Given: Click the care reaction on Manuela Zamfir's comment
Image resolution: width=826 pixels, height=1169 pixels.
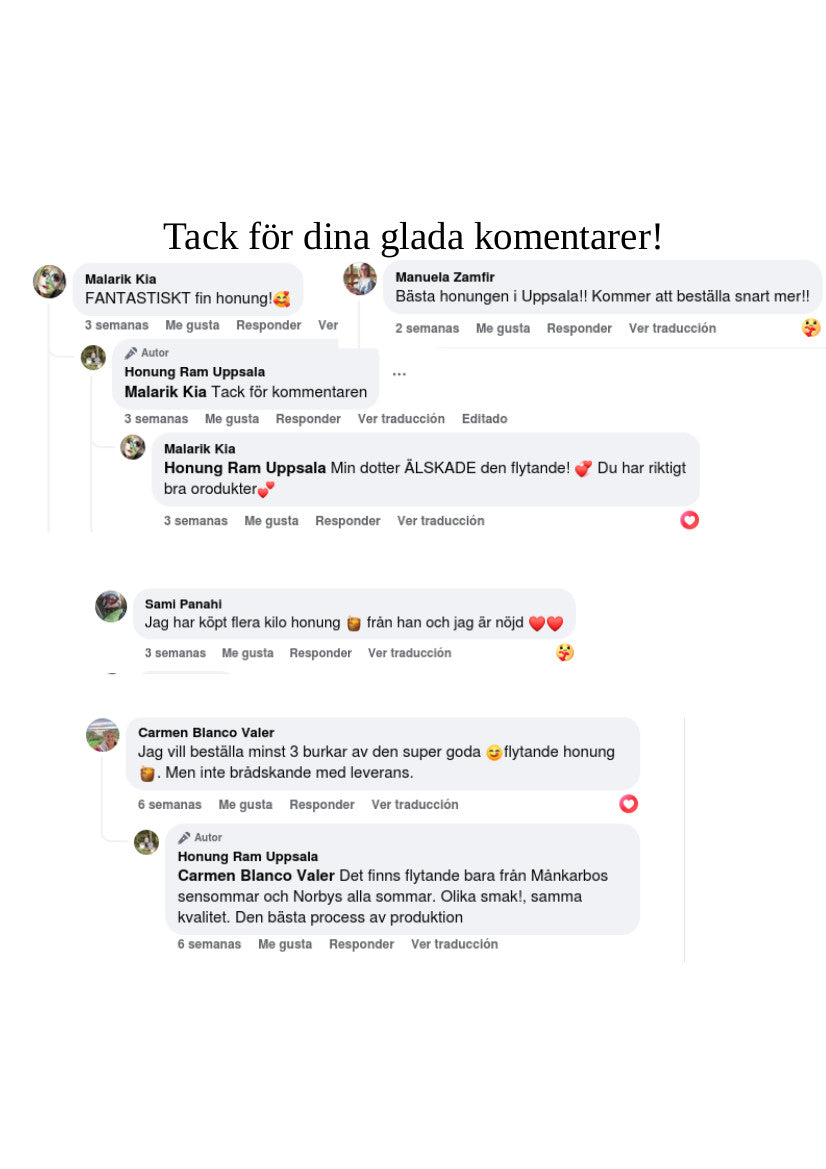Looking at the screenshot, I should click(x=811, y=327).
